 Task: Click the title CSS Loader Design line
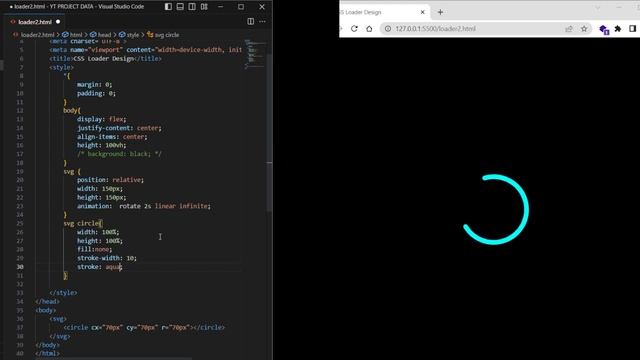click(x=105, y=58)
